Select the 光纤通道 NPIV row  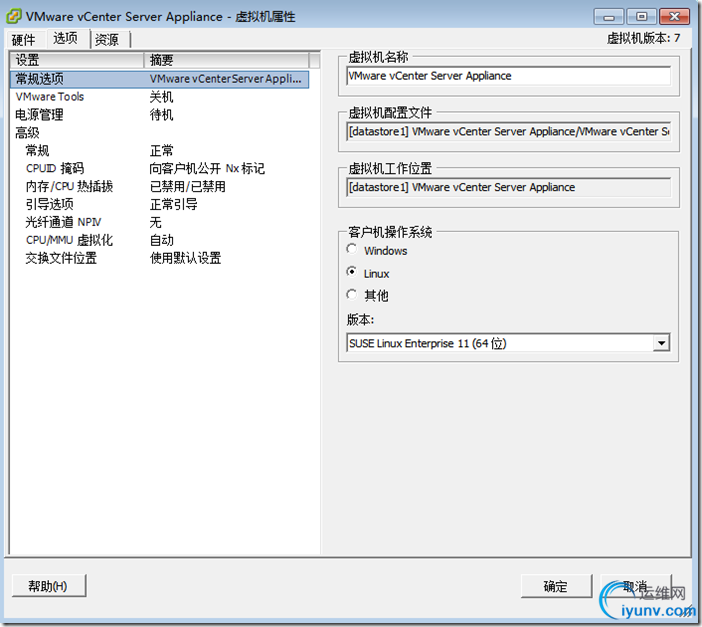(159, 222)
